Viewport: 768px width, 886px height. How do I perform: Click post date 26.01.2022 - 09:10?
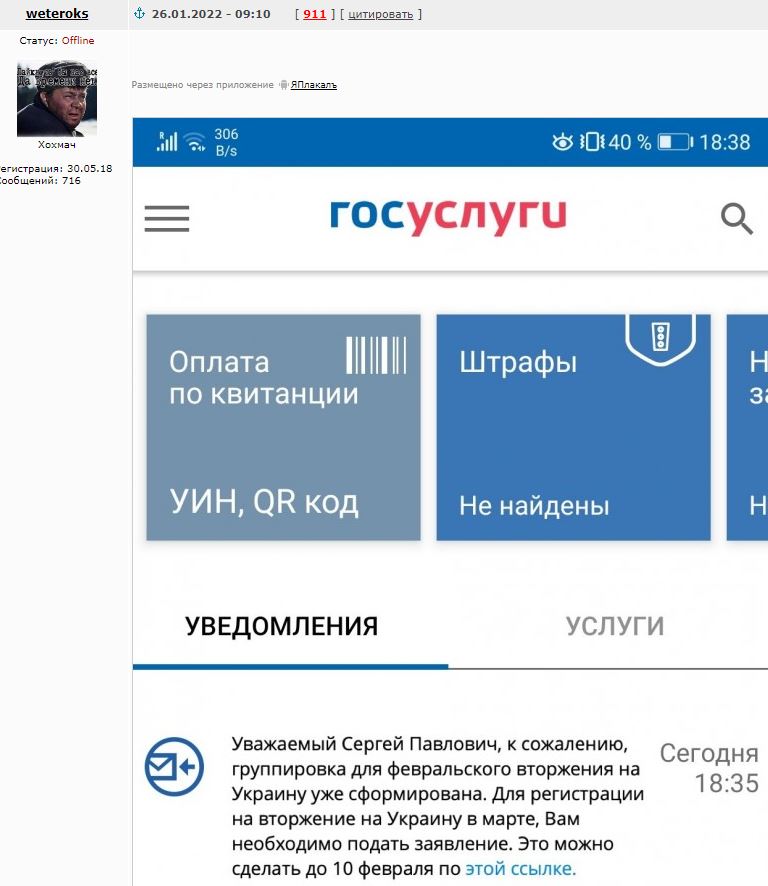point(211,14)
